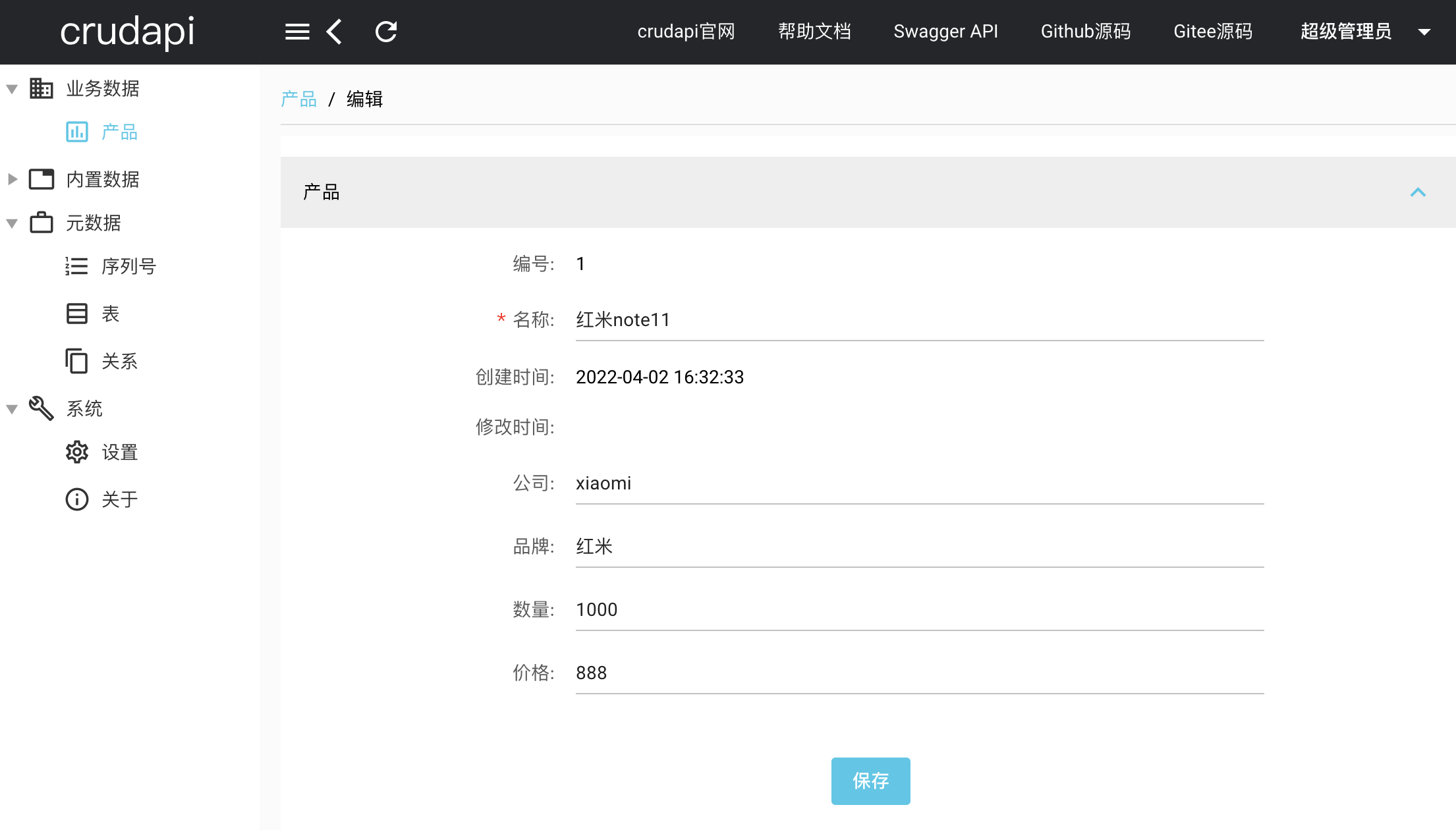Image resolution: width=1456 pixels, height=830 pixels.
Task: Open the 序列号 list icon item
Action: pos(76,266)
